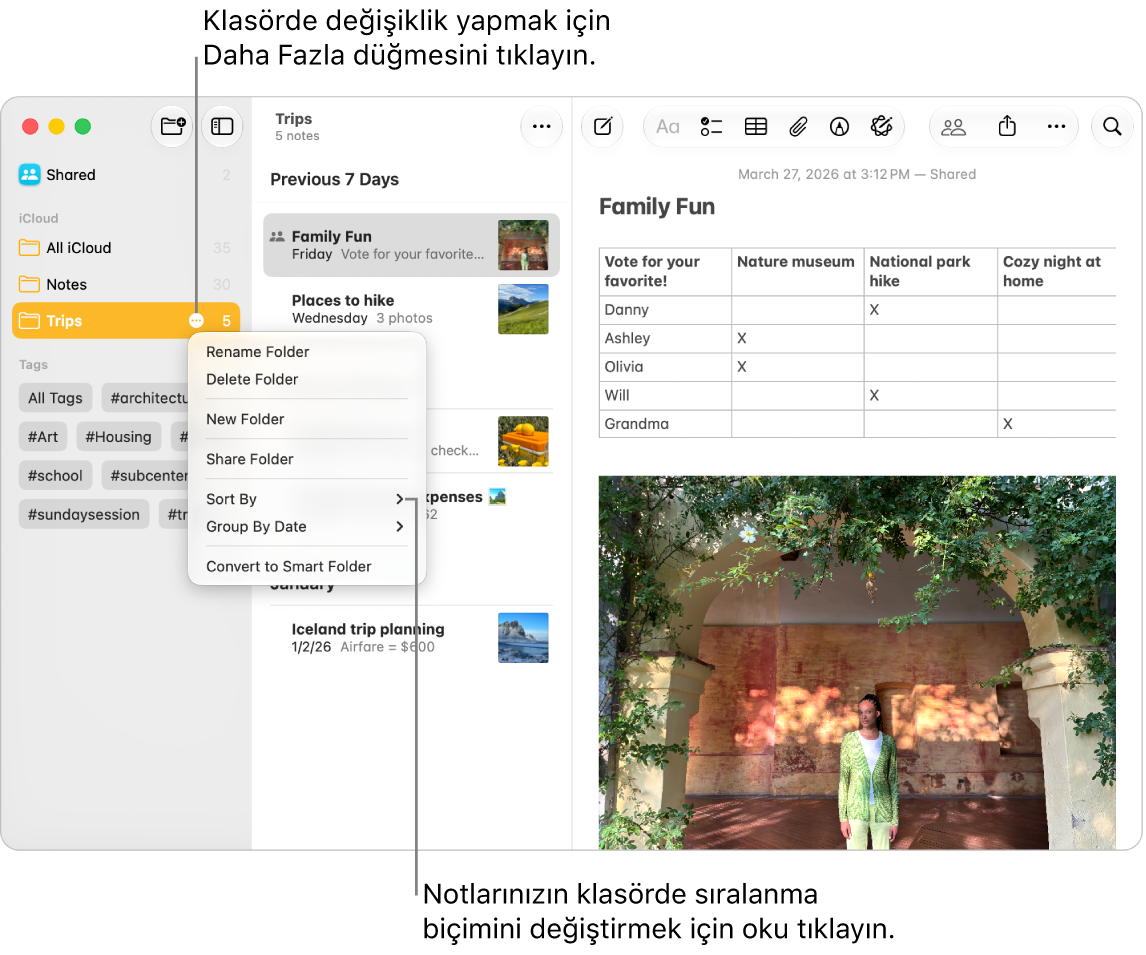Screen dimensions: 1146x955
Task: Select Convert to Smart Folder
Action: click(289, 567)
